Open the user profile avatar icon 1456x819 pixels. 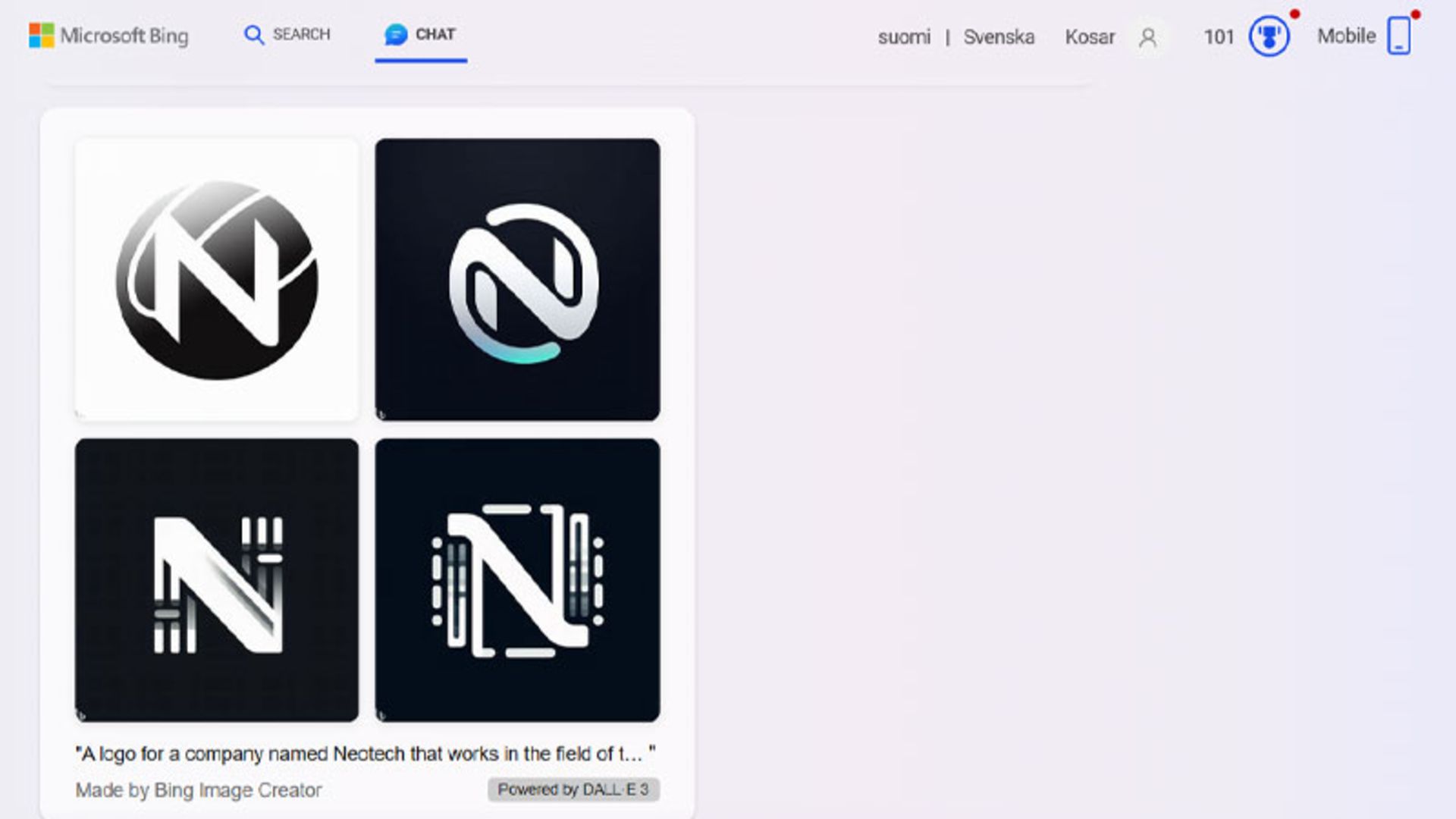[x=1148, y=37]
